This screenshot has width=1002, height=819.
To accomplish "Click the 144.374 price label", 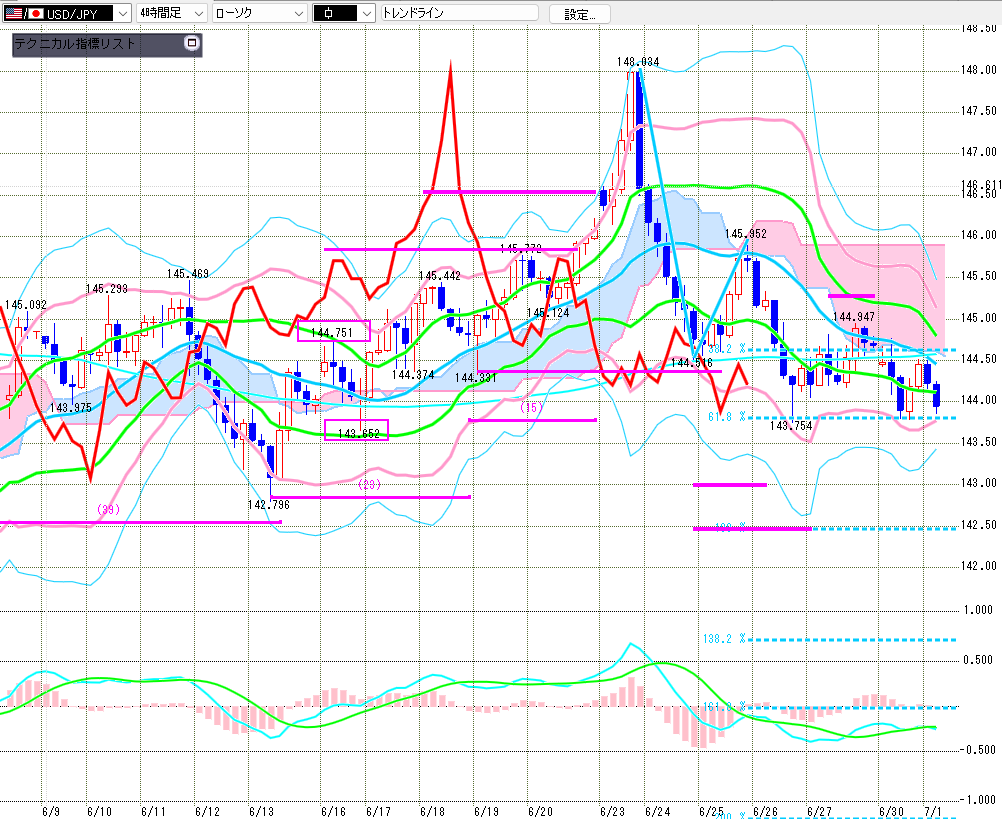I will (413, 375).
